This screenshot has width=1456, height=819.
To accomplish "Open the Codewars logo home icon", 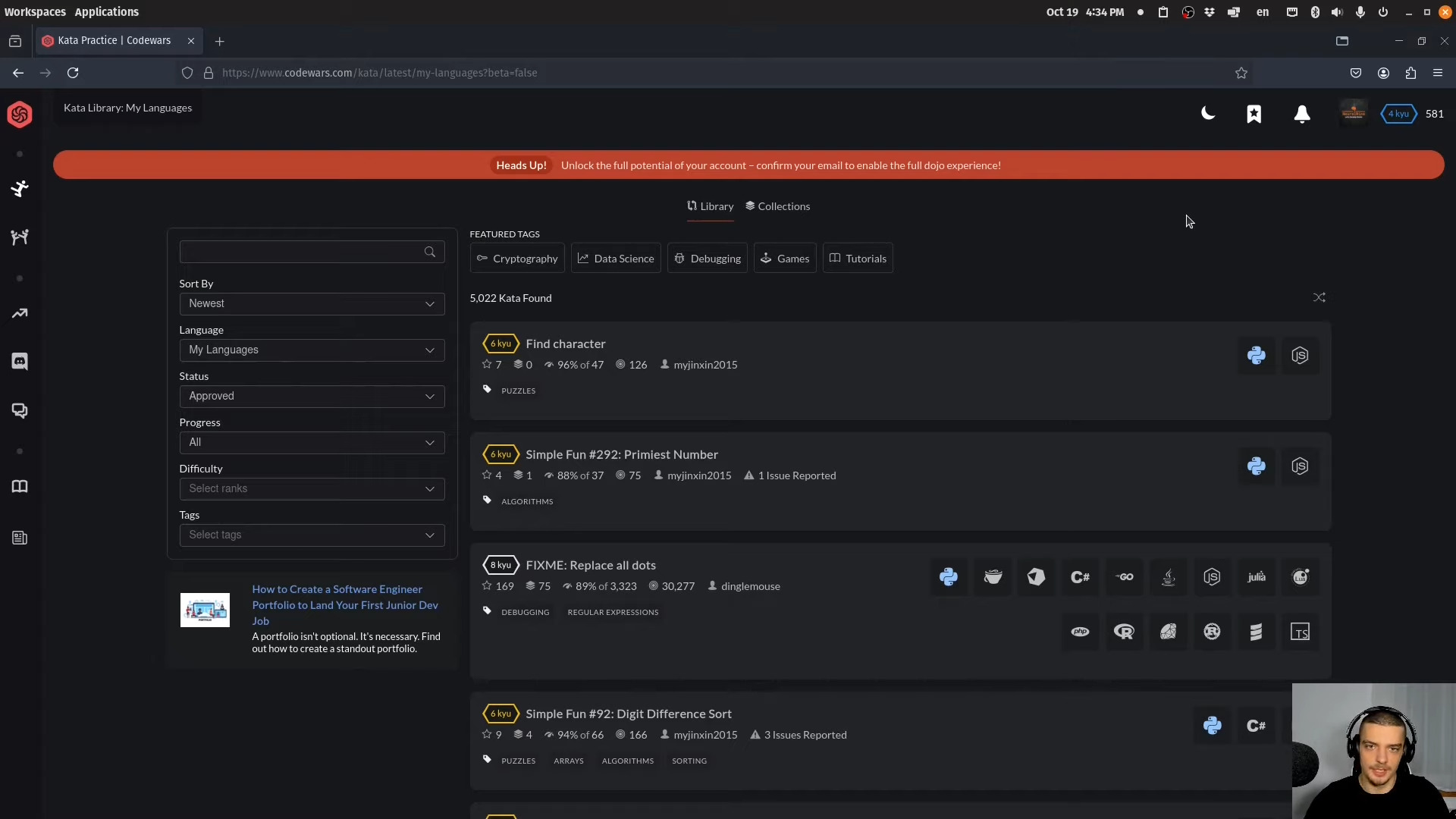I will (20, 115).
